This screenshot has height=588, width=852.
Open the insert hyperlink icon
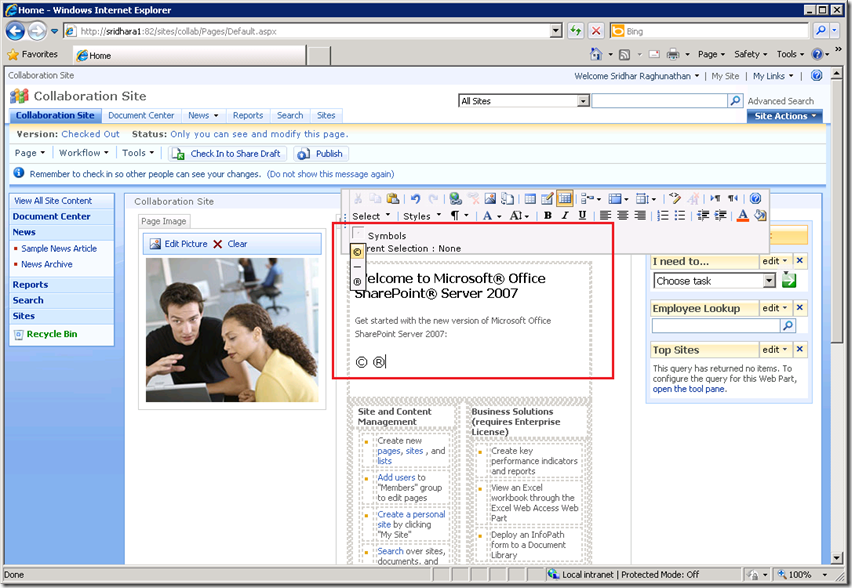pyautogui.click(x=454, y=198)
